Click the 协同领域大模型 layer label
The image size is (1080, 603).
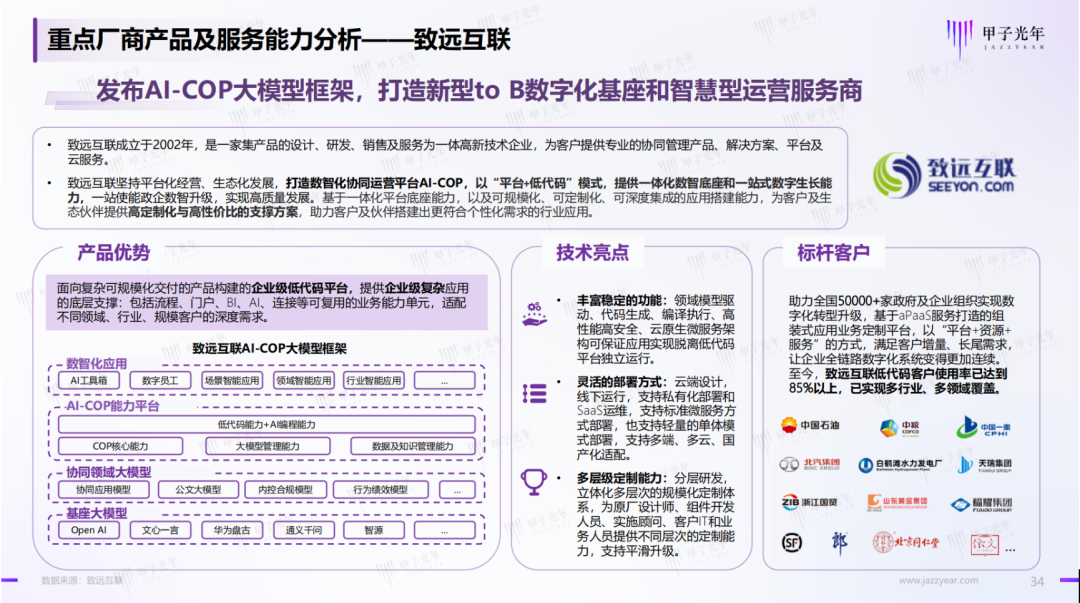[x=109, y=472]
